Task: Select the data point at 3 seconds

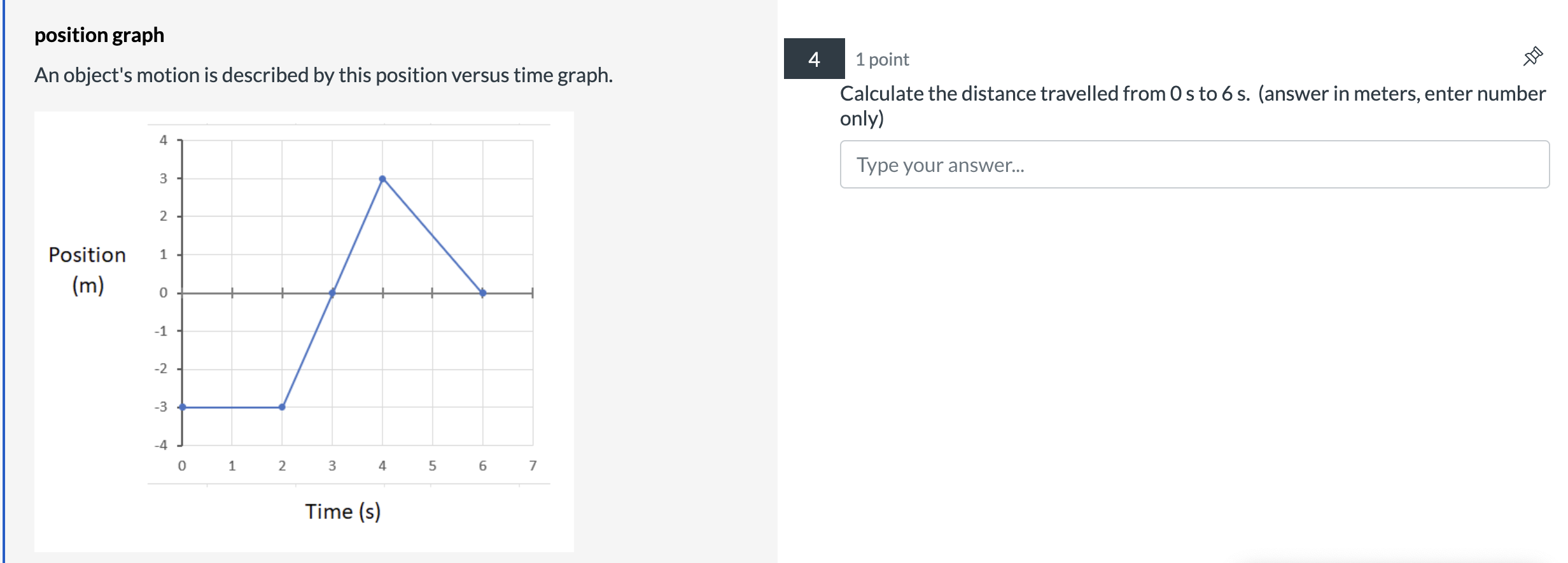Action: tap(332, 294)
